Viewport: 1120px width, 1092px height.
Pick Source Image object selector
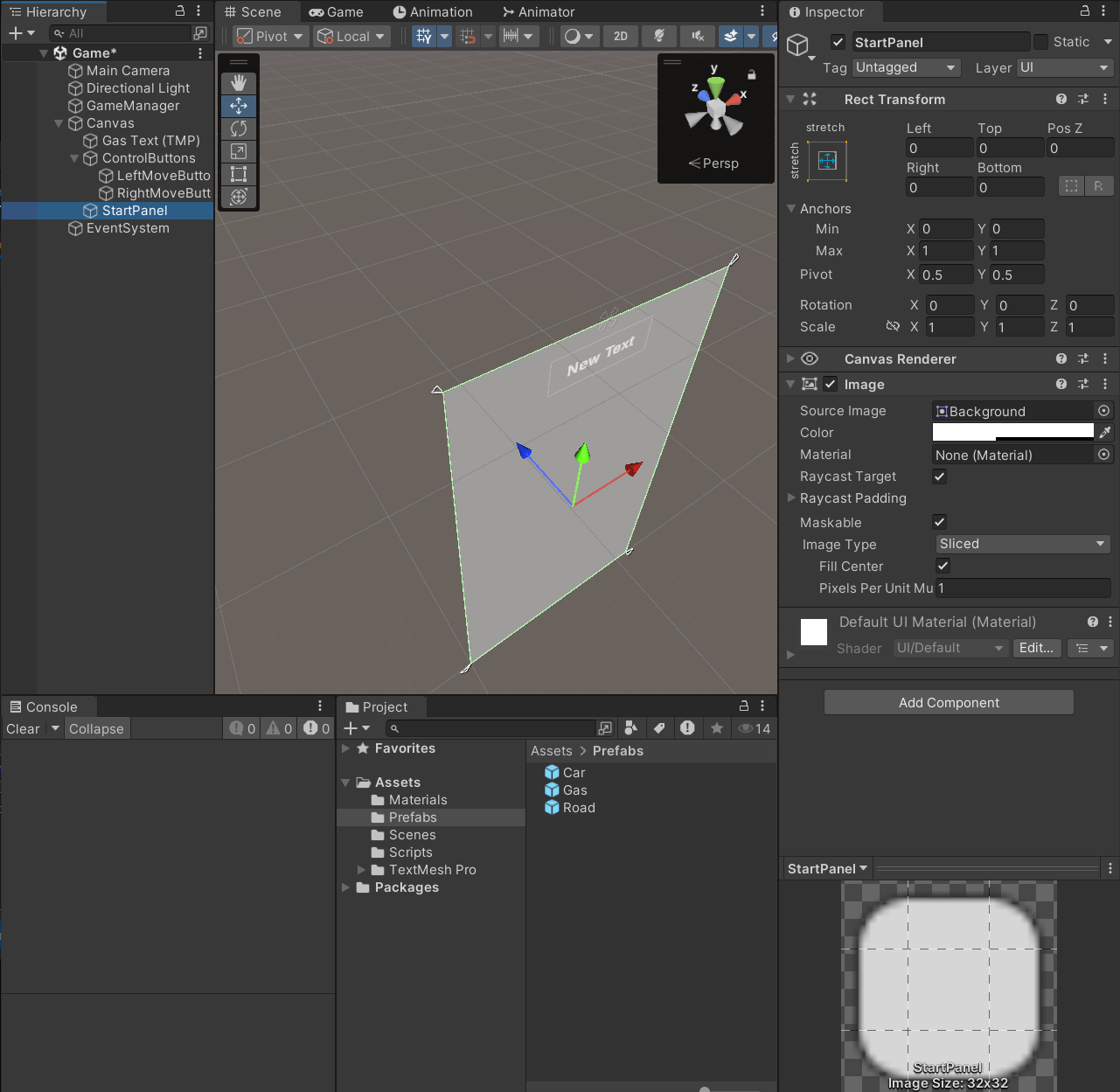(x=1104, y=411)
